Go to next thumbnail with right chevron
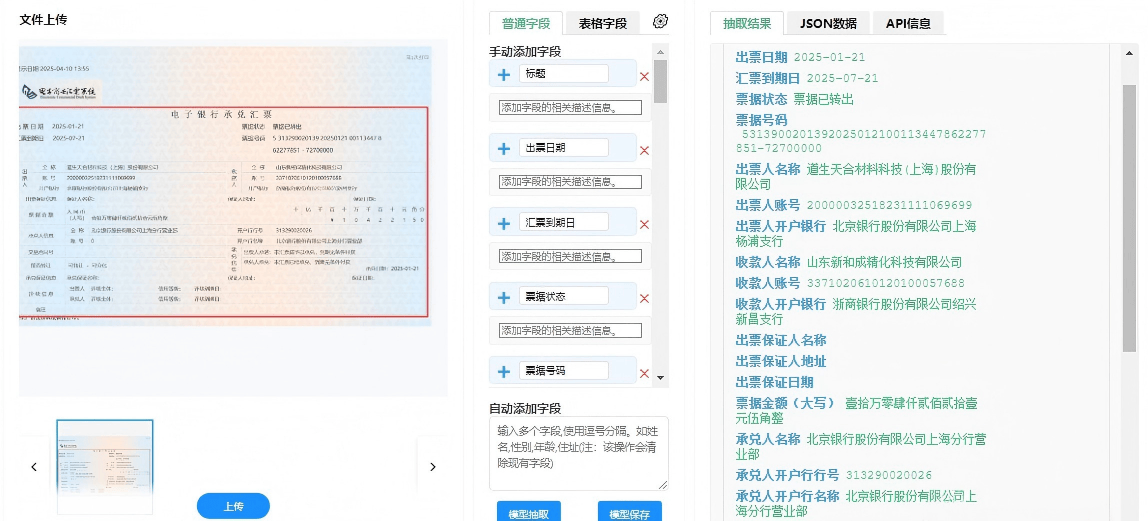This screenshot has height=521, width=1148. (433, 467)
